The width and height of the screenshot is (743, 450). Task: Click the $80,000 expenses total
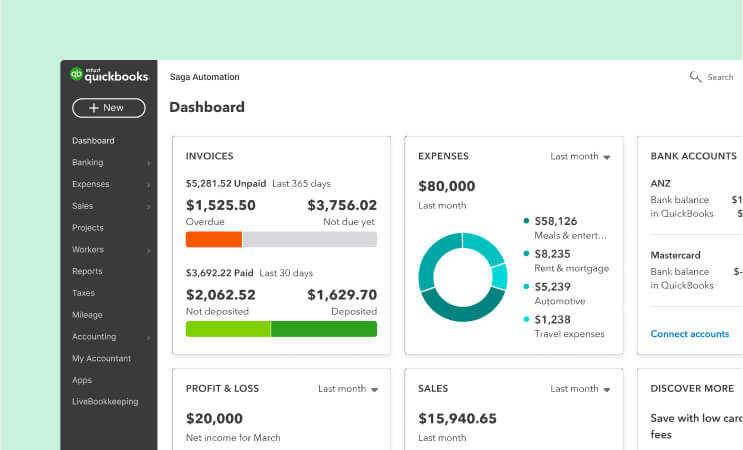click(446, 186)
